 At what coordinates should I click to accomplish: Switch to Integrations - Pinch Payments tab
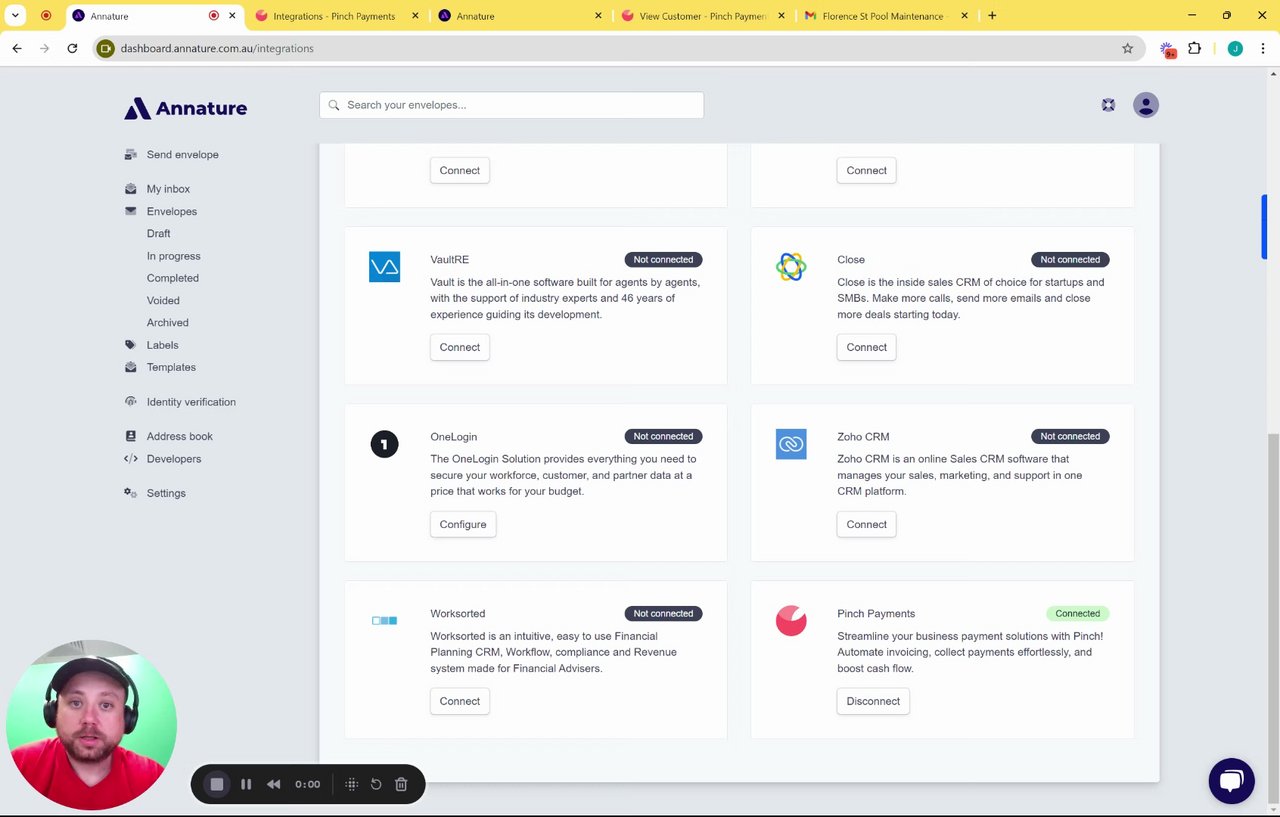coord(334,16)
